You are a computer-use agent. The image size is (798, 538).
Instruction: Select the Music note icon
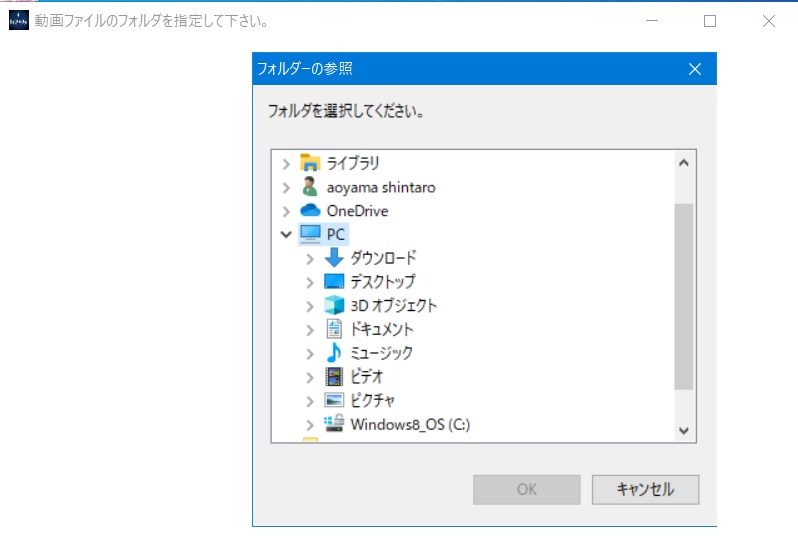click(x=334, y=353)
